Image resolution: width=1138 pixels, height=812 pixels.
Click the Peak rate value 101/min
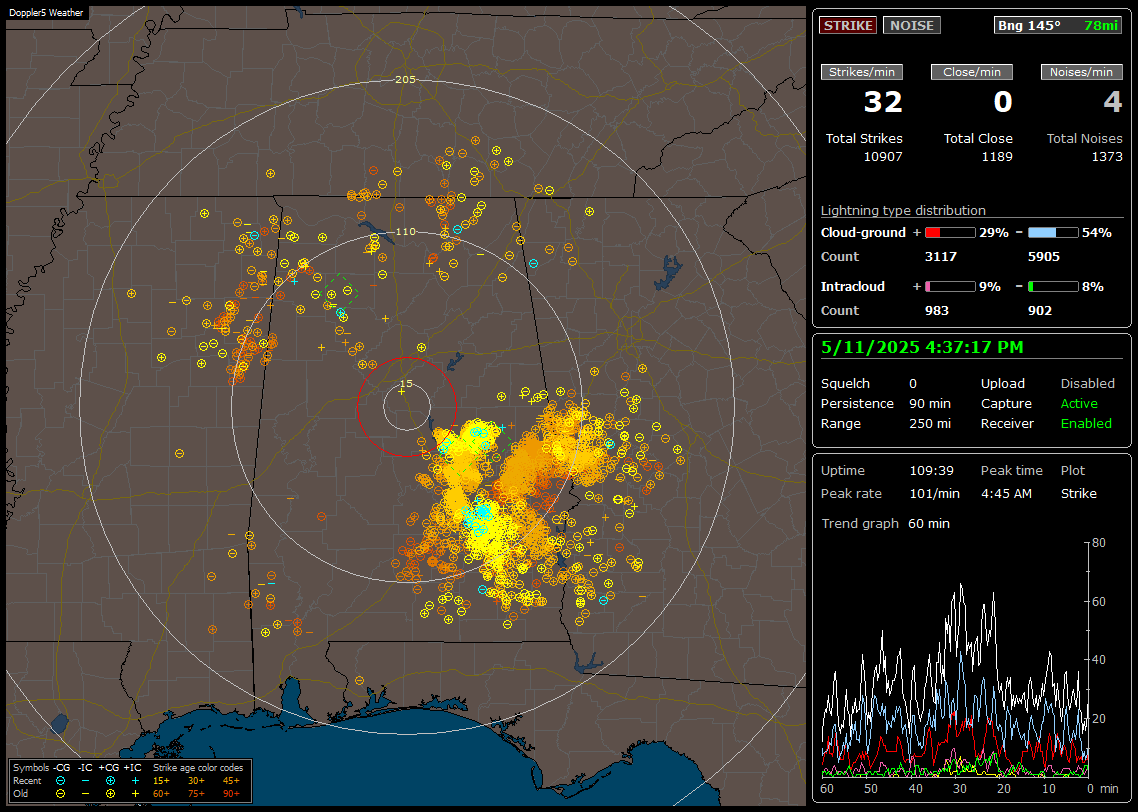pos(934,494)
